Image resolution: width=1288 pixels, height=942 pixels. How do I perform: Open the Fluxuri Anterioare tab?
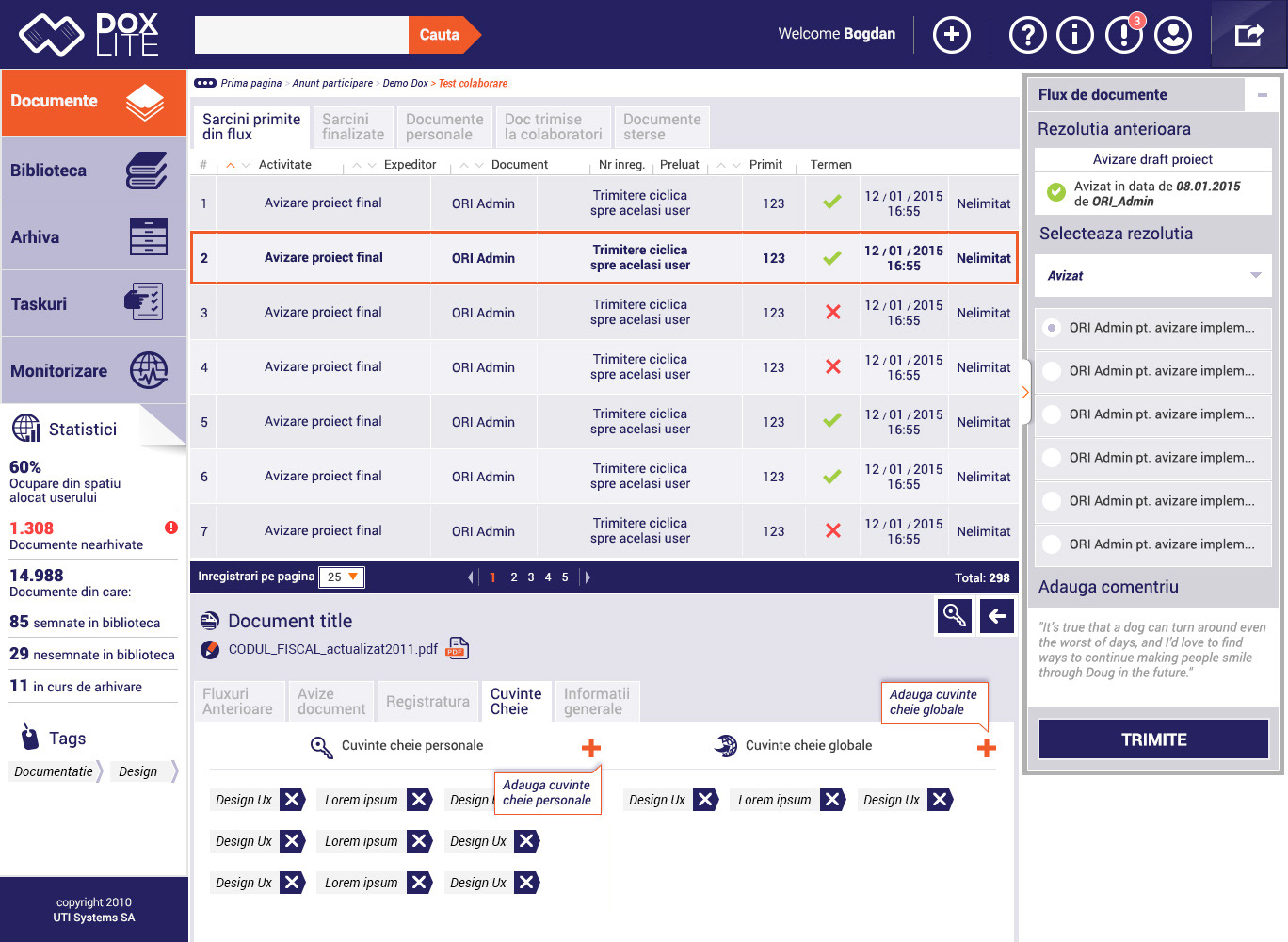click(238, 702)
